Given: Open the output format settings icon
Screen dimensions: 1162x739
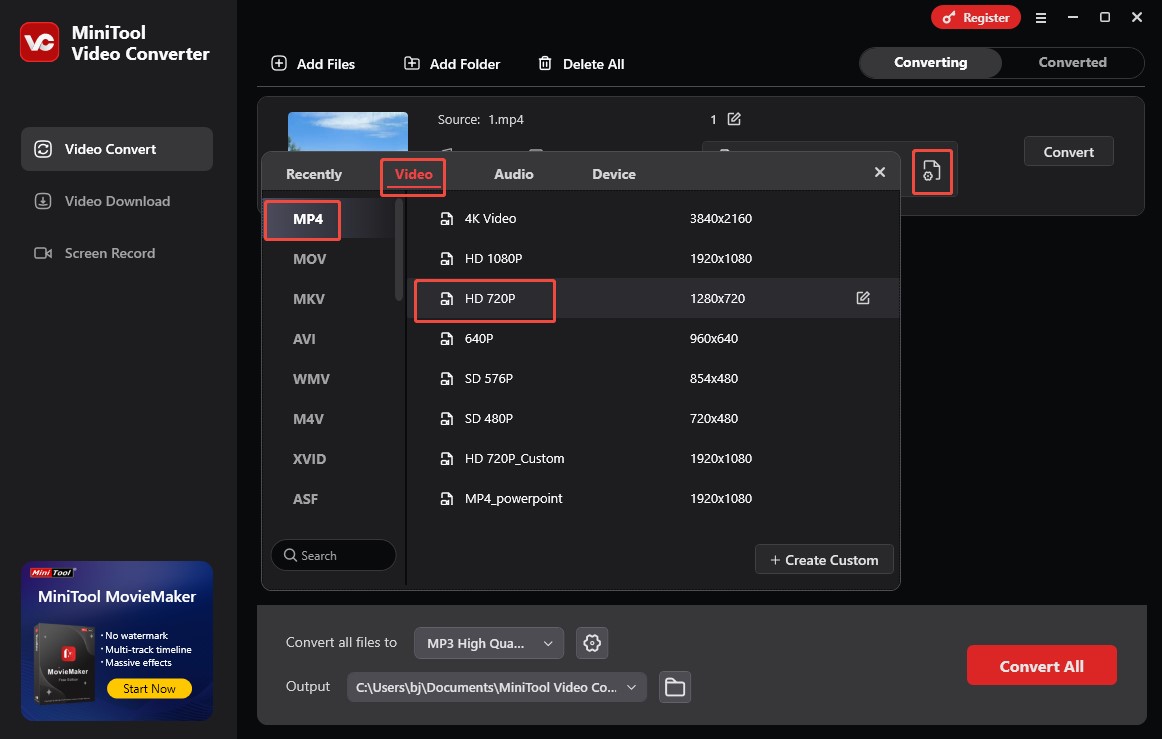Looking at the screenshot, I should pyautogui.click(x=932, y=171).
